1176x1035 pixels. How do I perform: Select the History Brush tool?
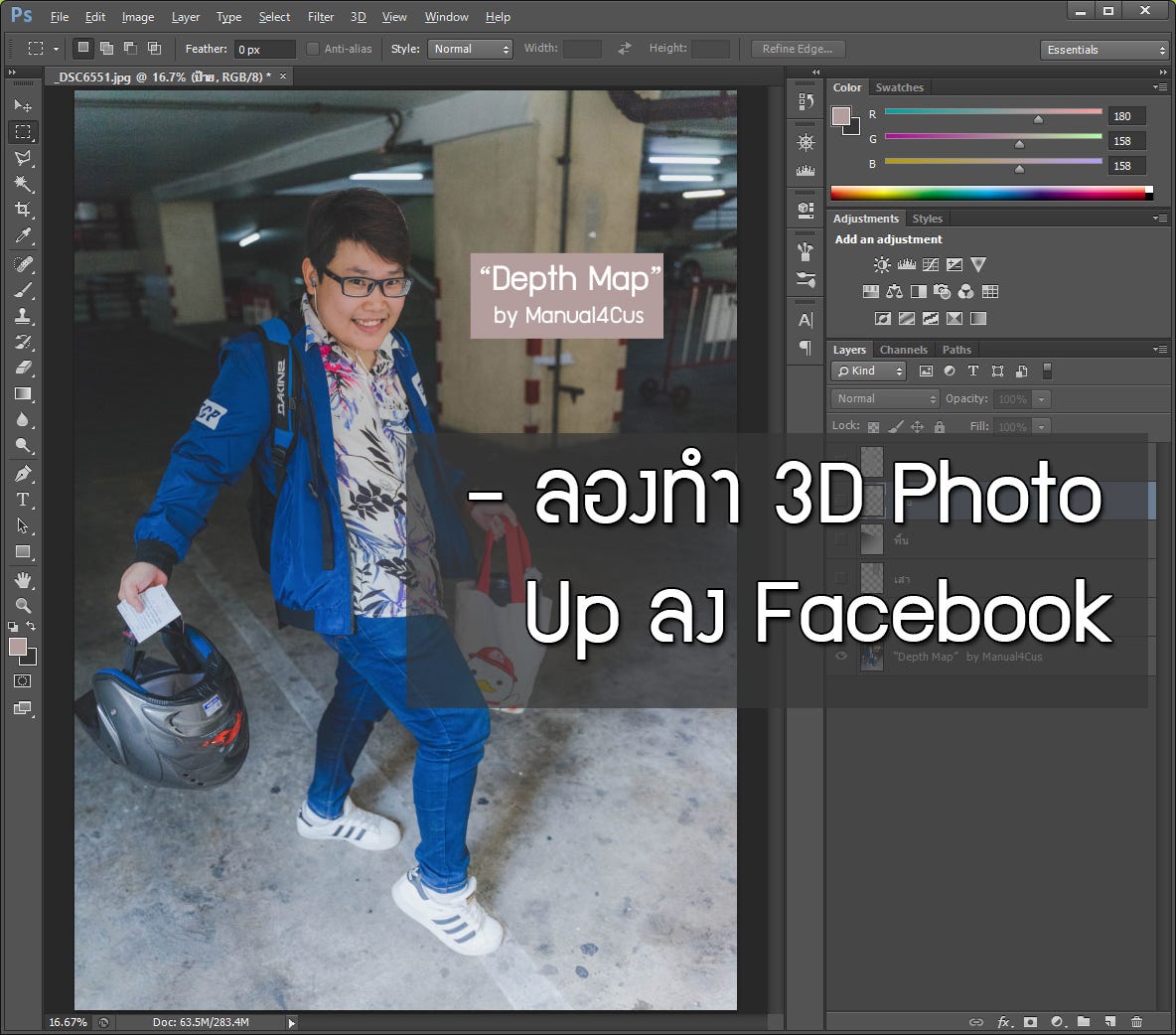click(23, 342)
